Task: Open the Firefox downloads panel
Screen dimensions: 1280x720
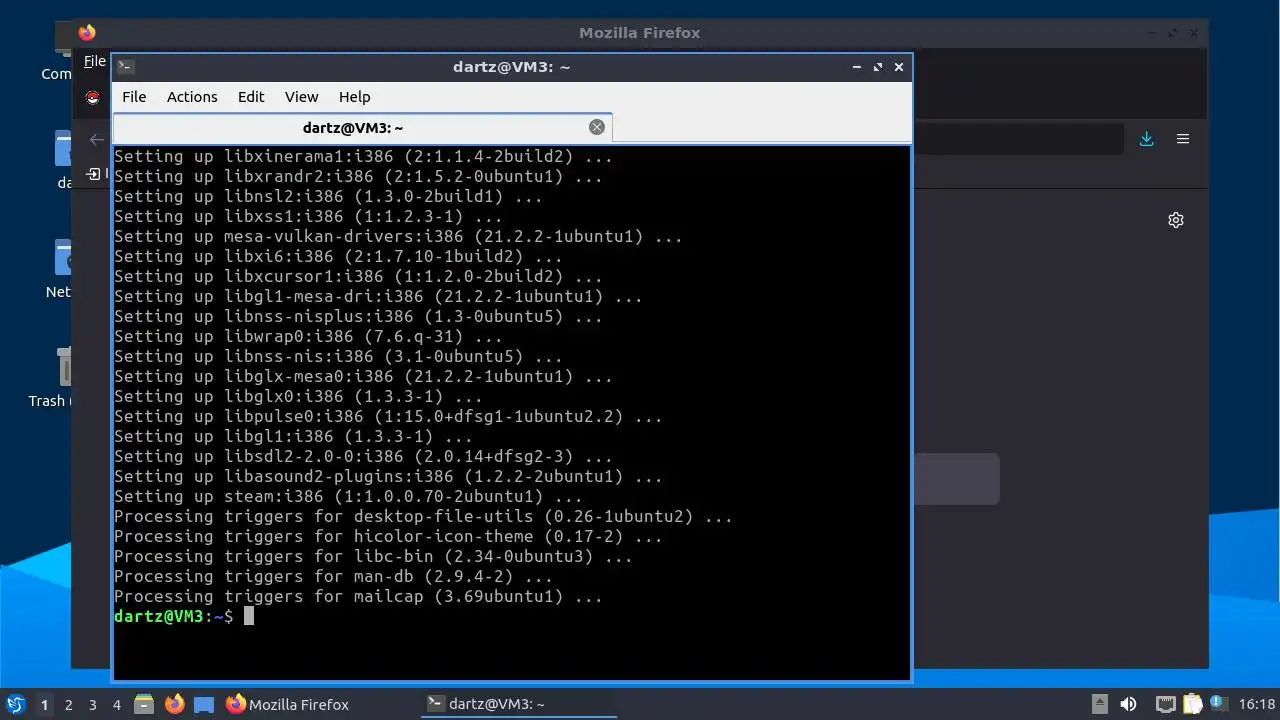Action: 1146,139
